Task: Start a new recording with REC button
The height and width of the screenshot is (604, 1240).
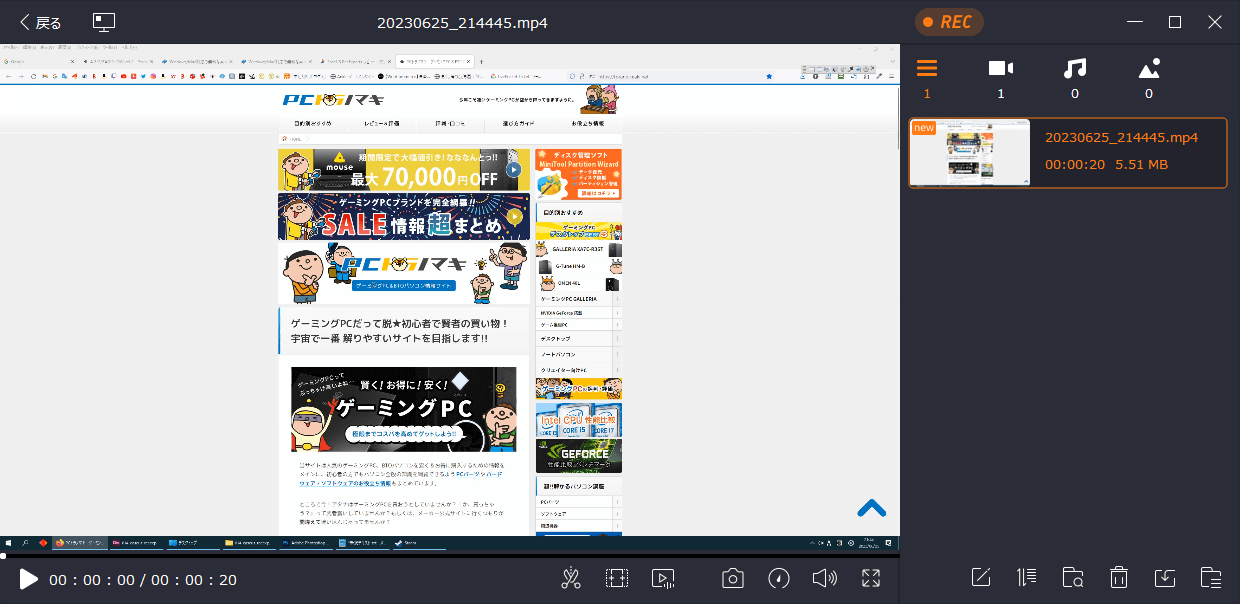Action: tap(949, 22)
